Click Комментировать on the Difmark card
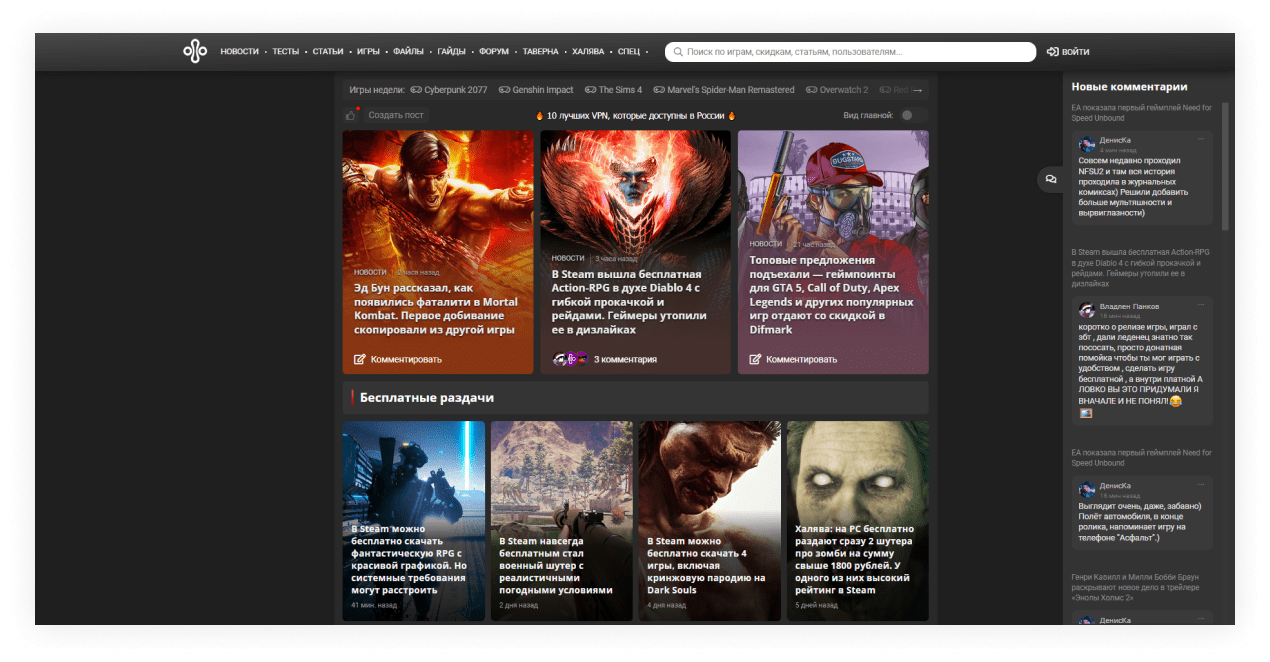Image resolution: width=1270 pixels, height=662 pixels. 802,359
